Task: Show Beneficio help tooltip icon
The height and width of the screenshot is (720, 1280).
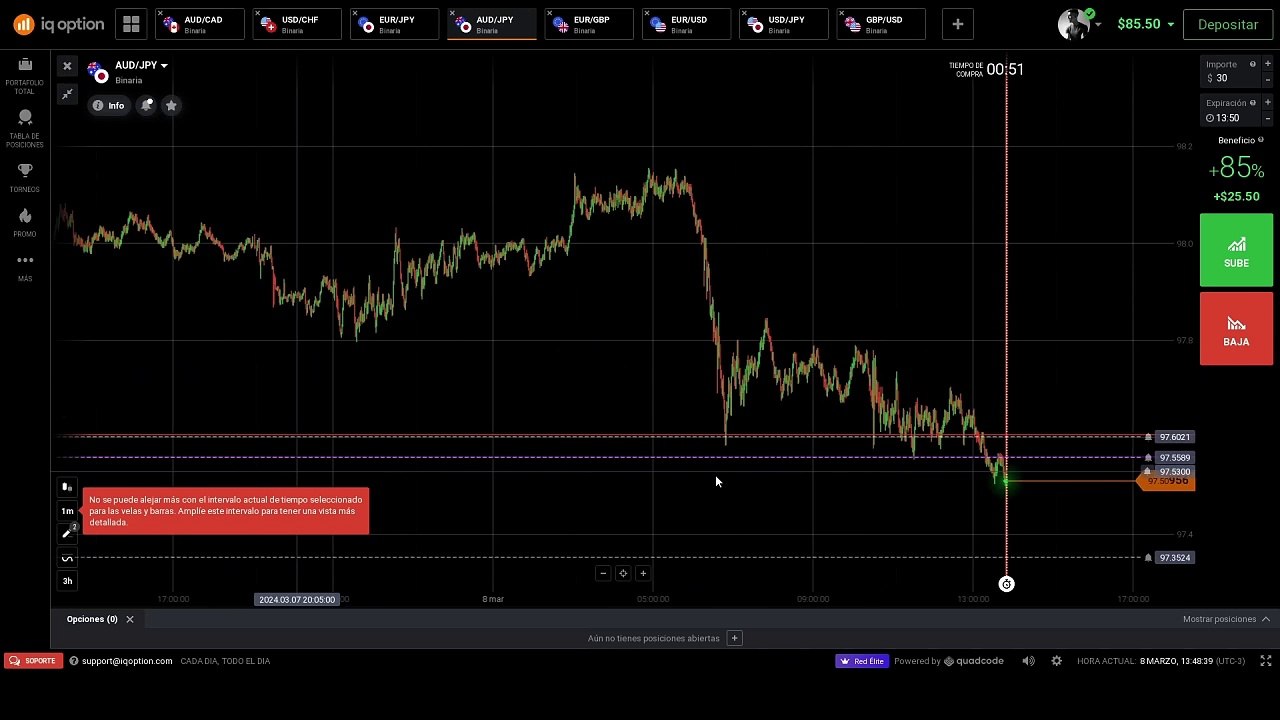Action: coord(1261,140)
